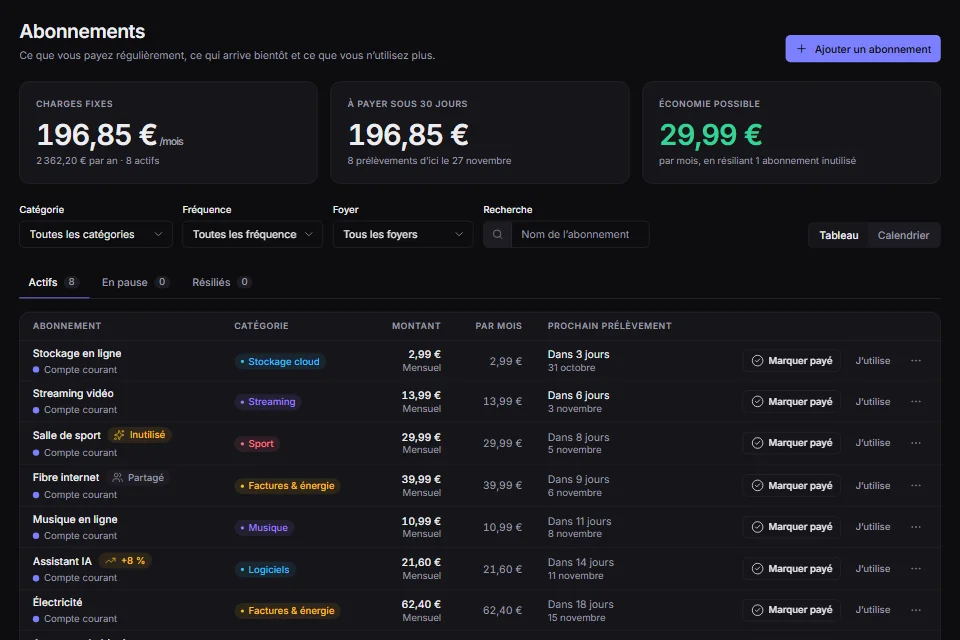Click the Streaming category tag
This screenshot has width=960, height=640.
[268, 402]
